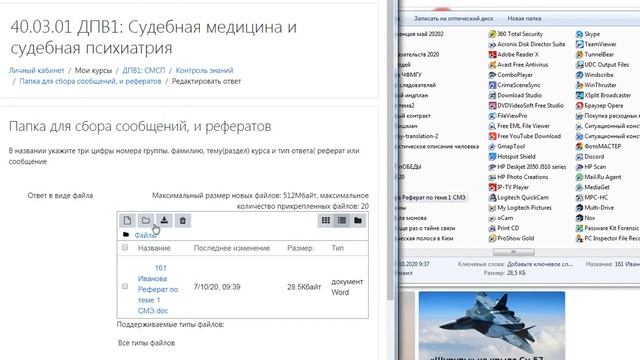Screen dimensions: 640x360
Task: Click the add file icon in file manager
Action: click(x=127, y=220)
